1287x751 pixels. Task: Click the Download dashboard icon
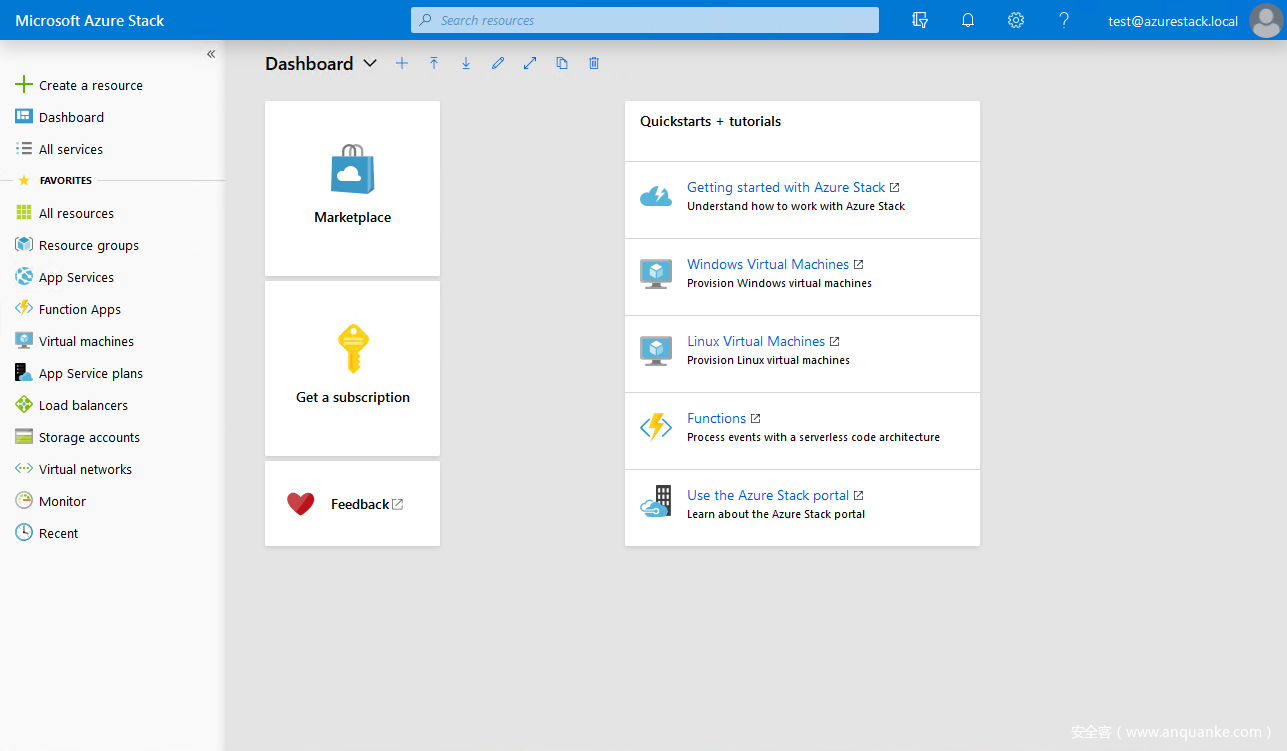pos(466,63)
